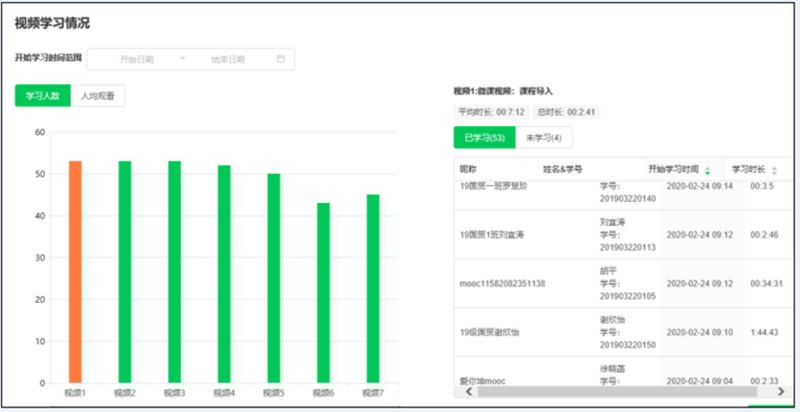This screenshot has width=800, height=412.
Task: Click student number 201903220105
Action: click(628, 296)
